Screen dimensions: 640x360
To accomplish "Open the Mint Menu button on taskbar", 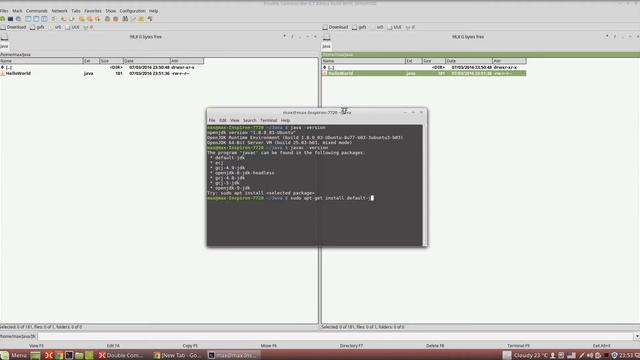I will [14, 355].
